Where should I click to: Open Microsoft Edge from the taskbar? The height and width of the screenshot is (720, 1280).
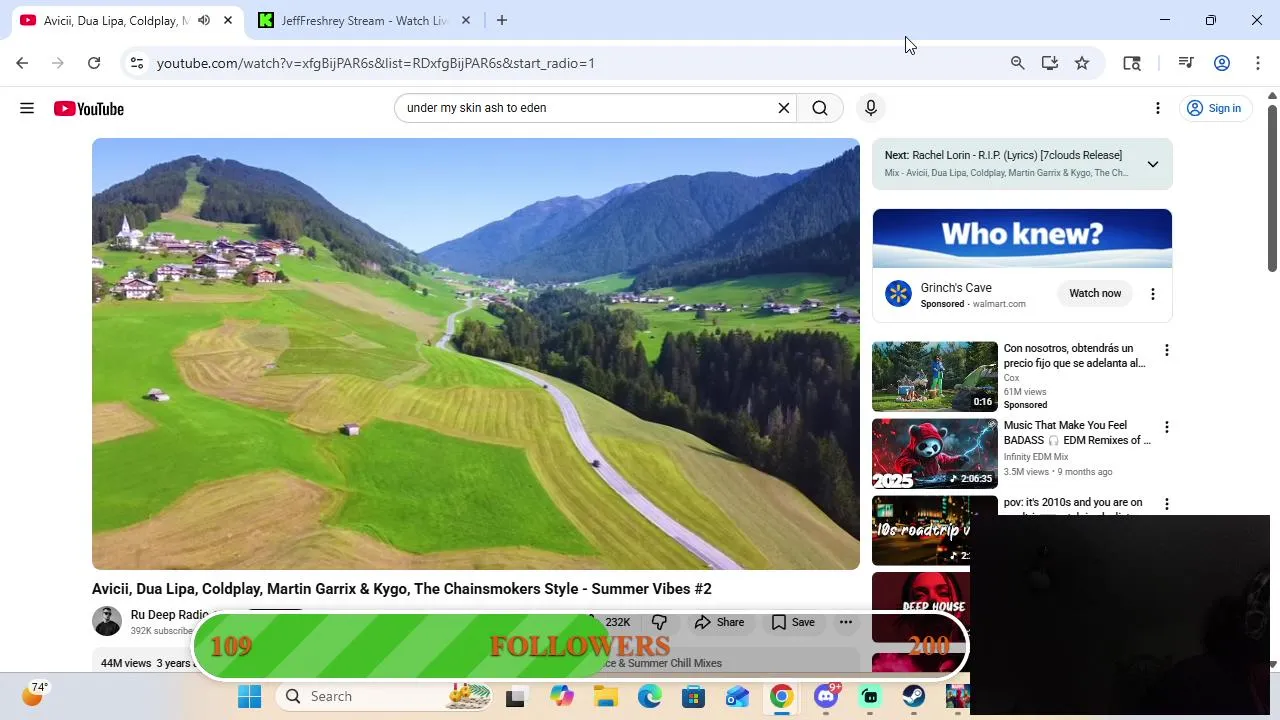tap(650, 696)
